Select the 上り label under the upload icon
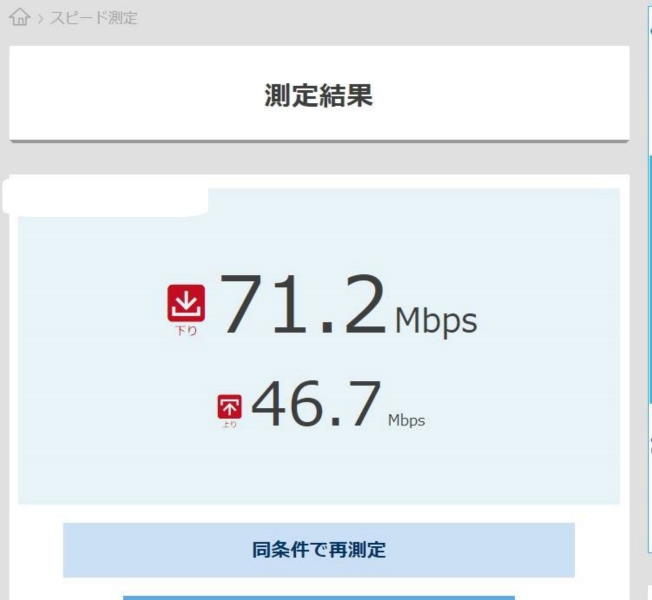 (230, 424)
